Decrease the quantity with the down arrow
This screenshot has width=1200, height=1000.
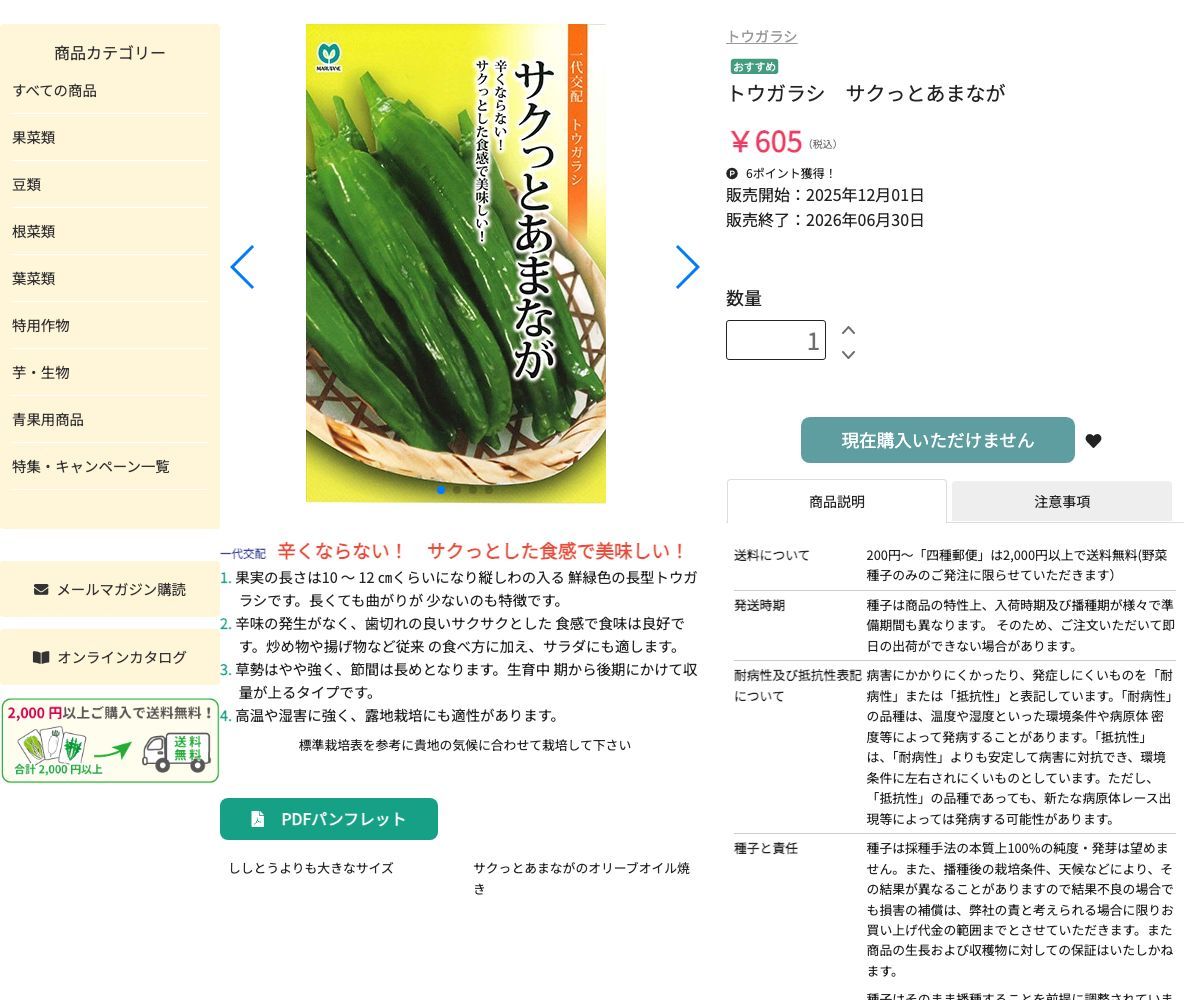click(848, 353)
